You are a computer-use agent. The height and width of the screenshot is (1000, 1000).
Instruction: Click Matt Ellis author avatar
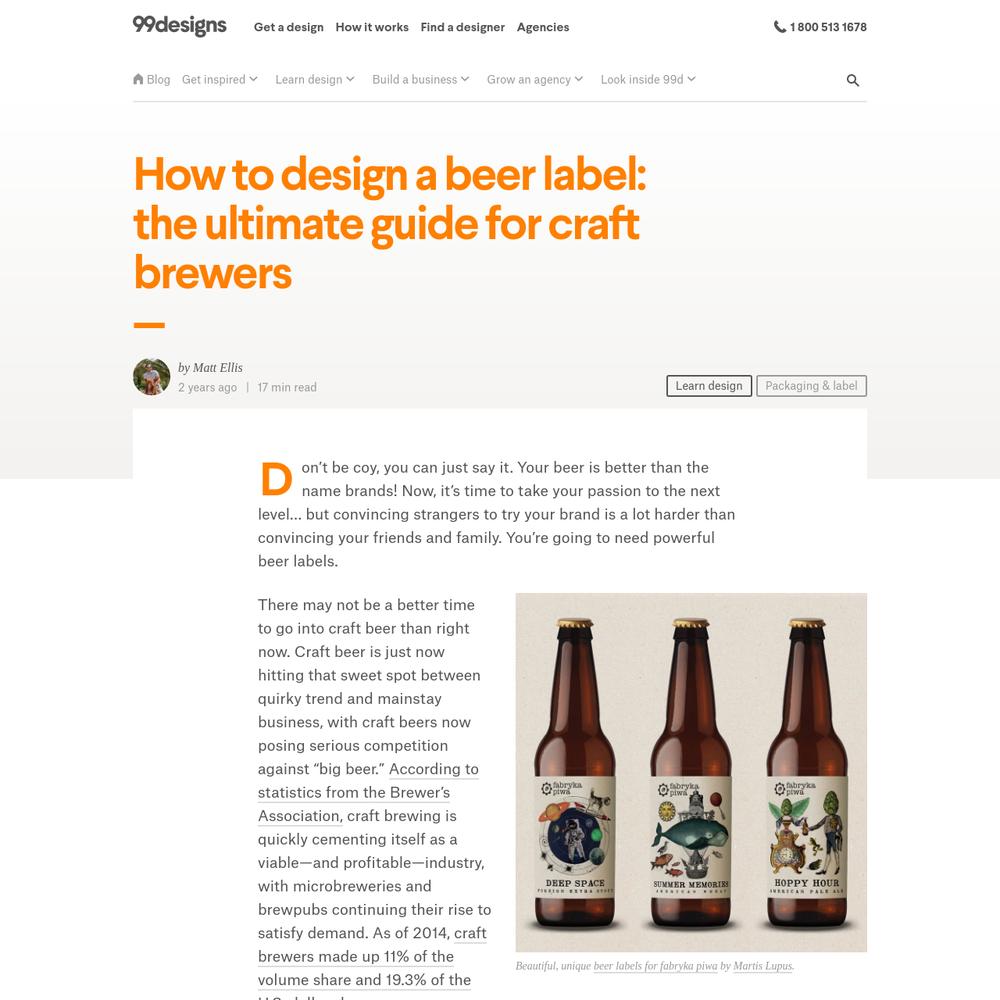point(151,376)
